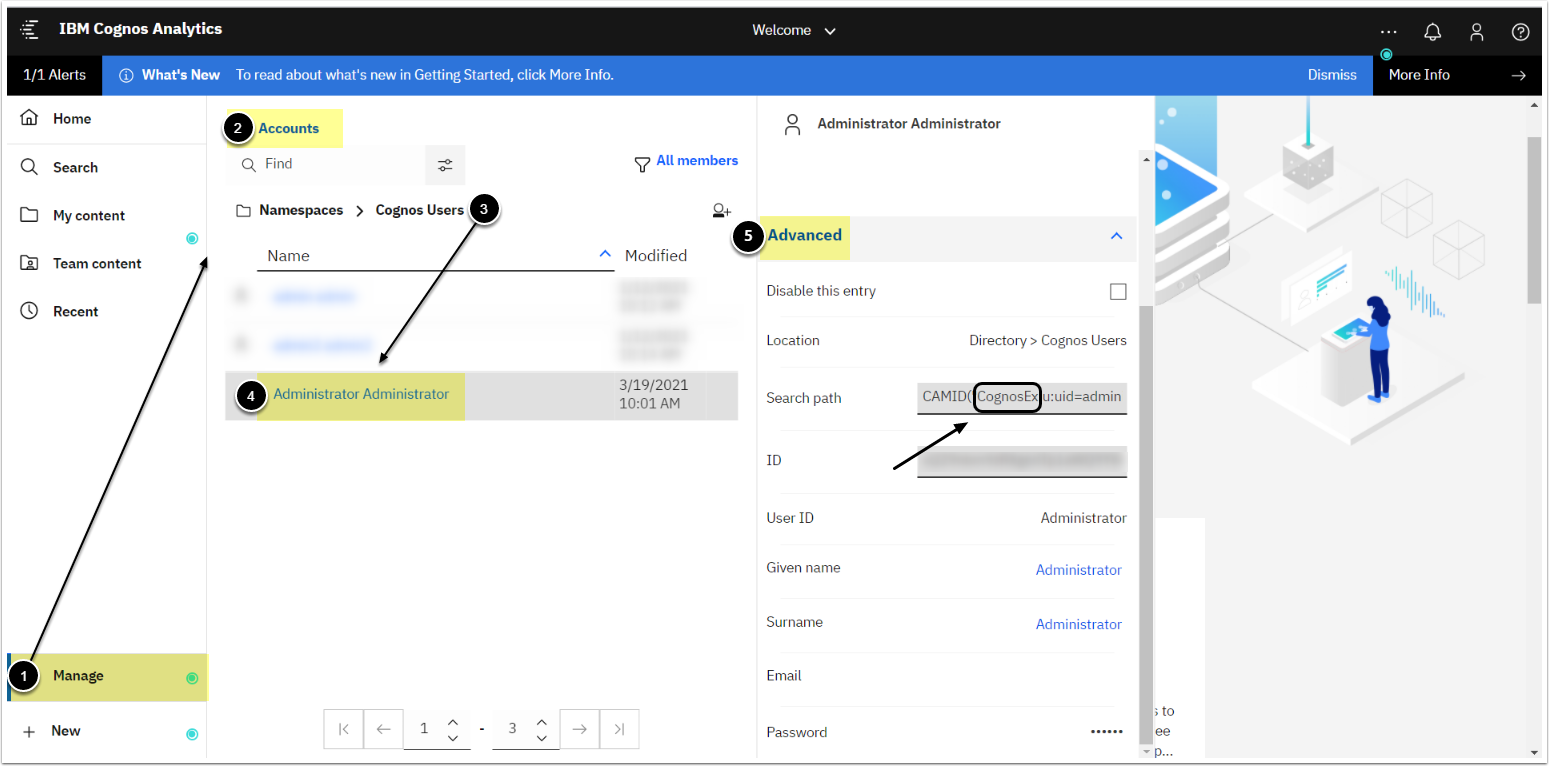Click the User ID value Administrator
The width and height of the screenshot is (1549, 766).
tap(1084, 518)
